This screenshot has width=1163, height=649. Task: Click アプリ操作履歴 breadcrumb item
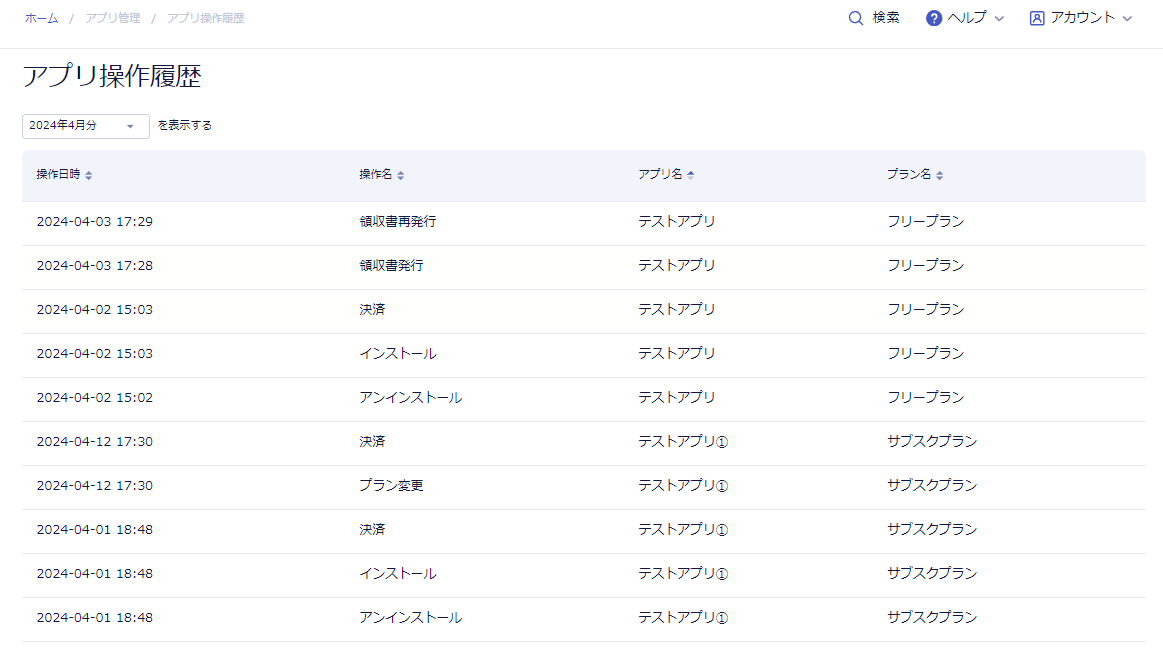pyautogui.click(x=205, y=18)
